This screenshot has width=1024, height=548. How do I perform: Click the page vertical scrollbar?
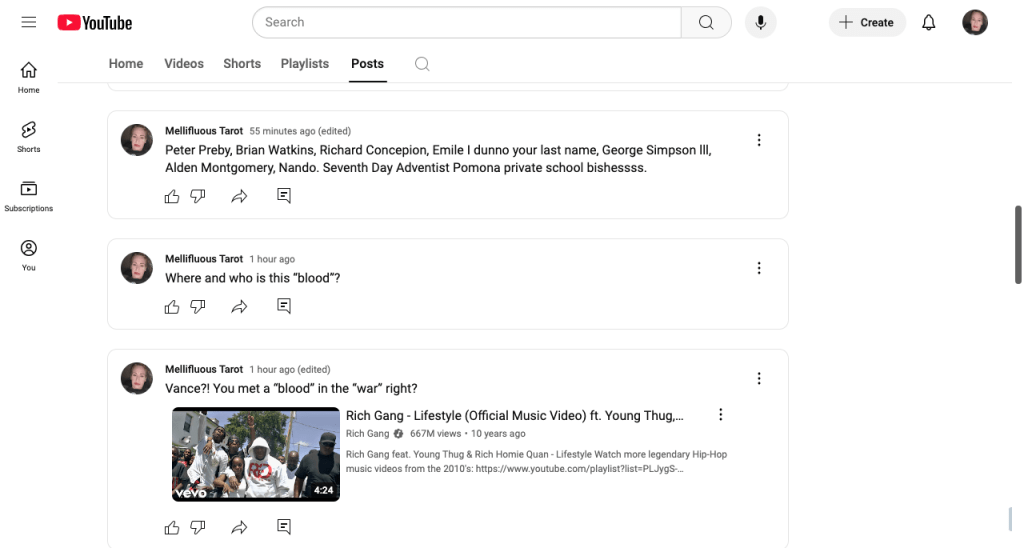1018,245
